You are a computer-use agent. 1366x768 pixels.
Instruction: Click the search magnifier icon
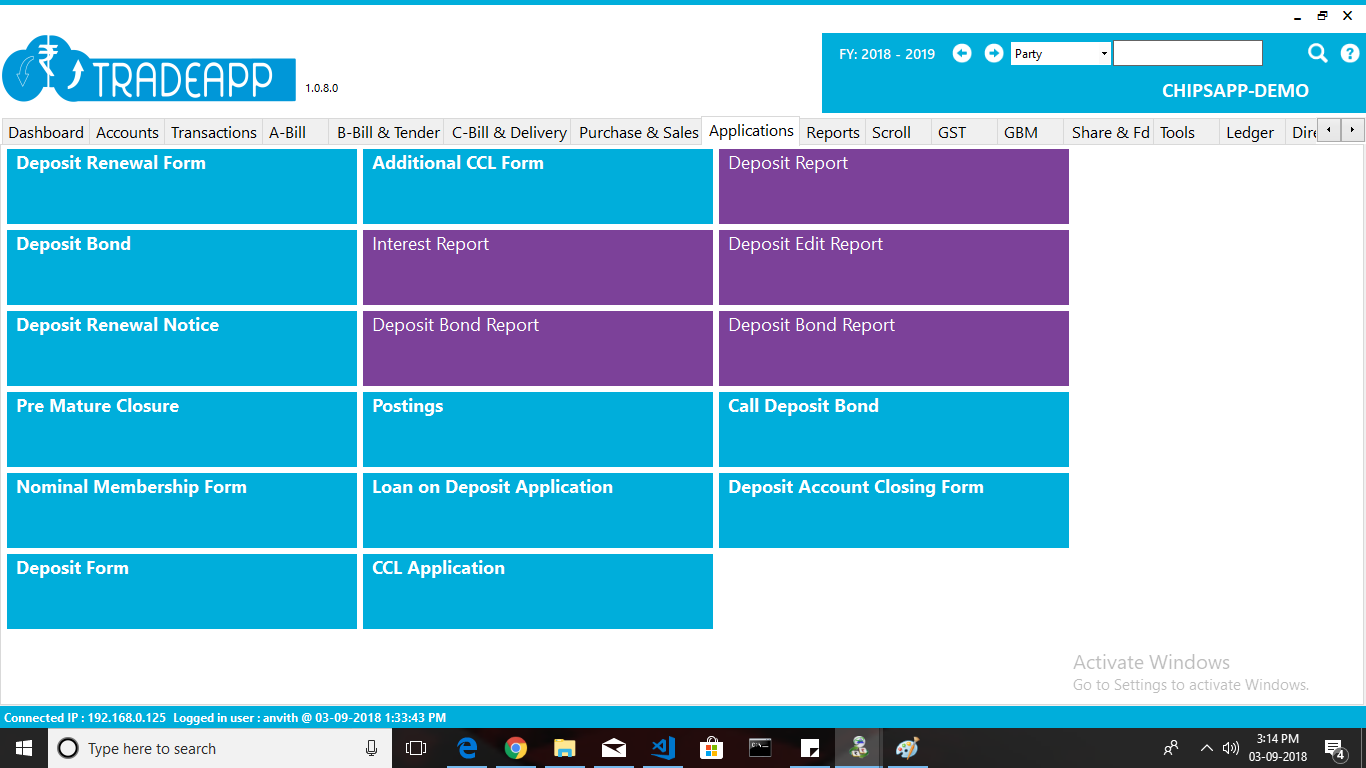tap(1318, 54)
